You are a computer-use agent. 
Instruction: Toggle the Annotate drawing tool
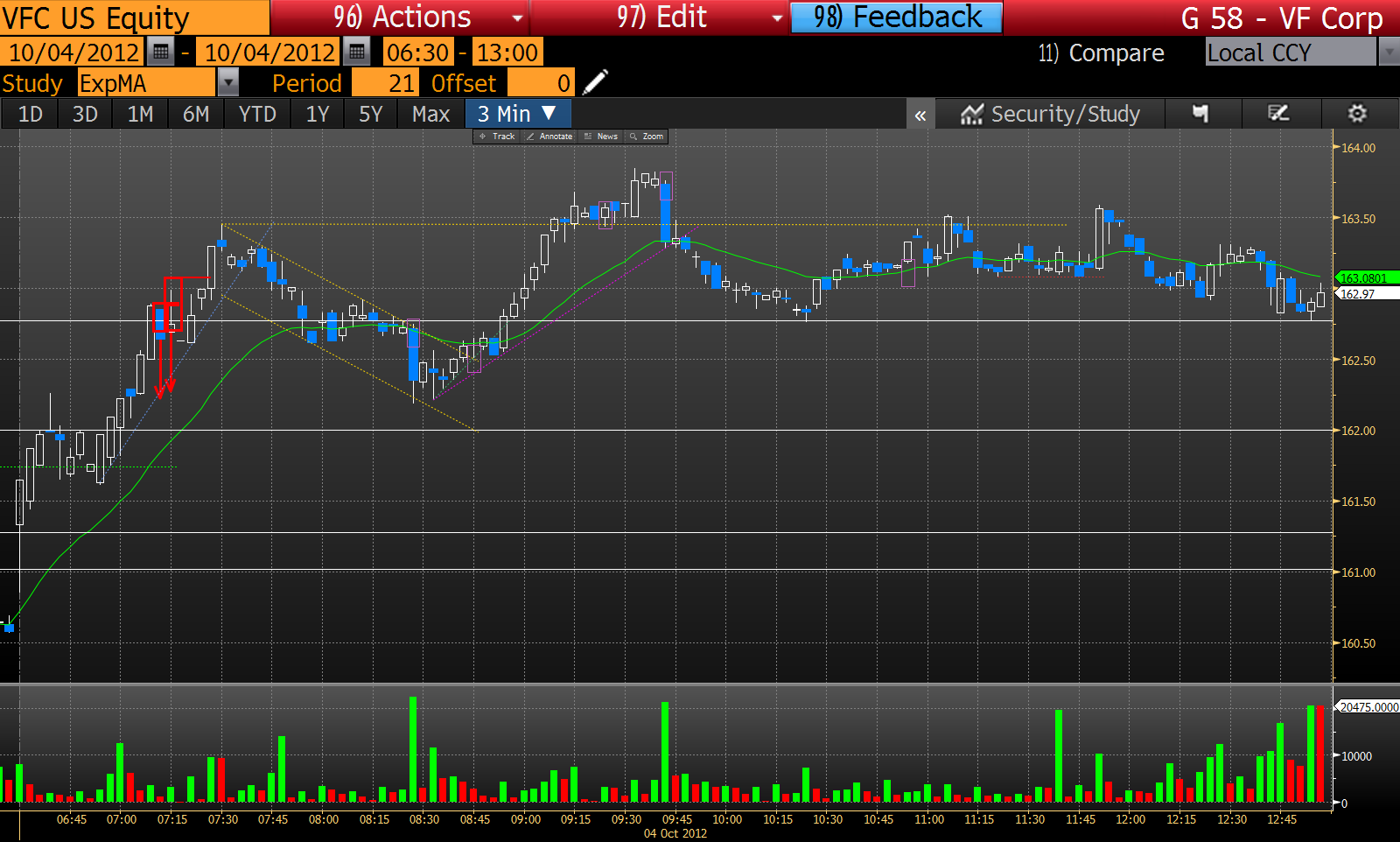click(x=549, y=137)
